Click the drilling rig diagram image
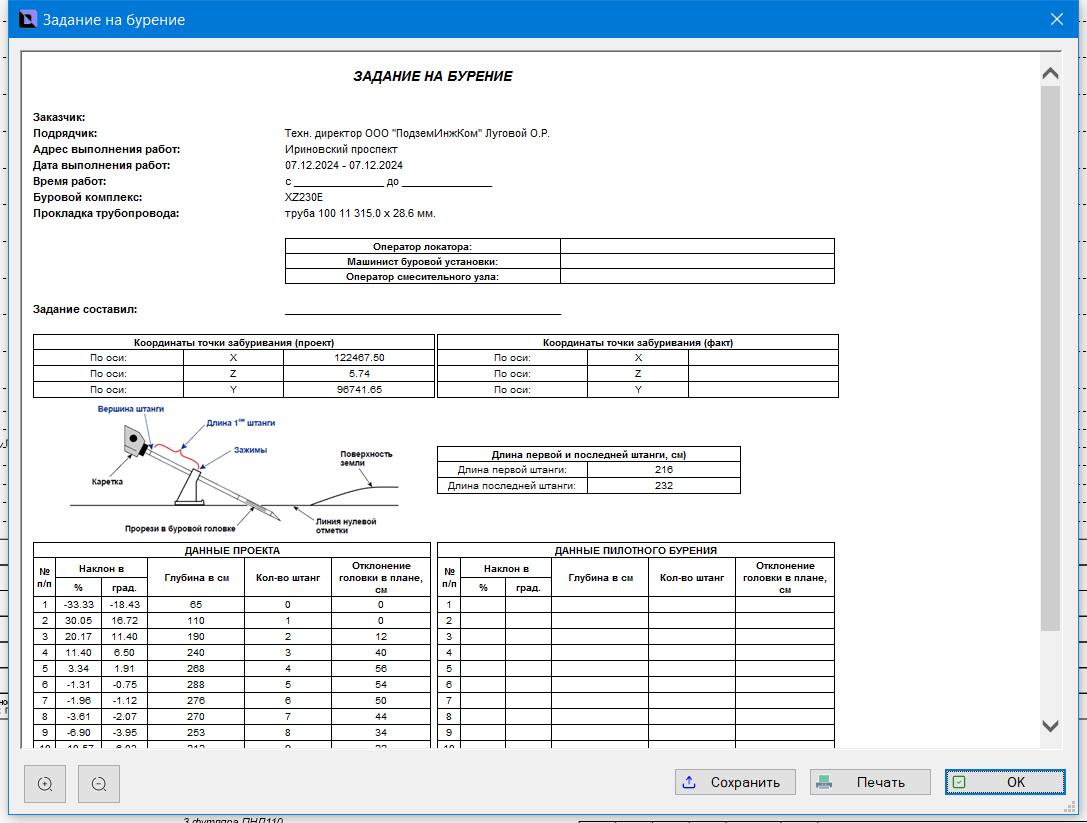The height and width of the screenshot is (823, 1087). (234, 470)
